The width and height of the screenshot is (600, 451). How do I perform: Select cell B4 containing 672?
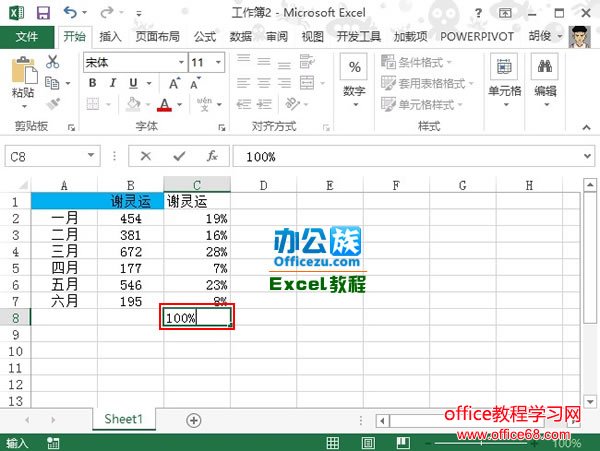coord(130,252)
